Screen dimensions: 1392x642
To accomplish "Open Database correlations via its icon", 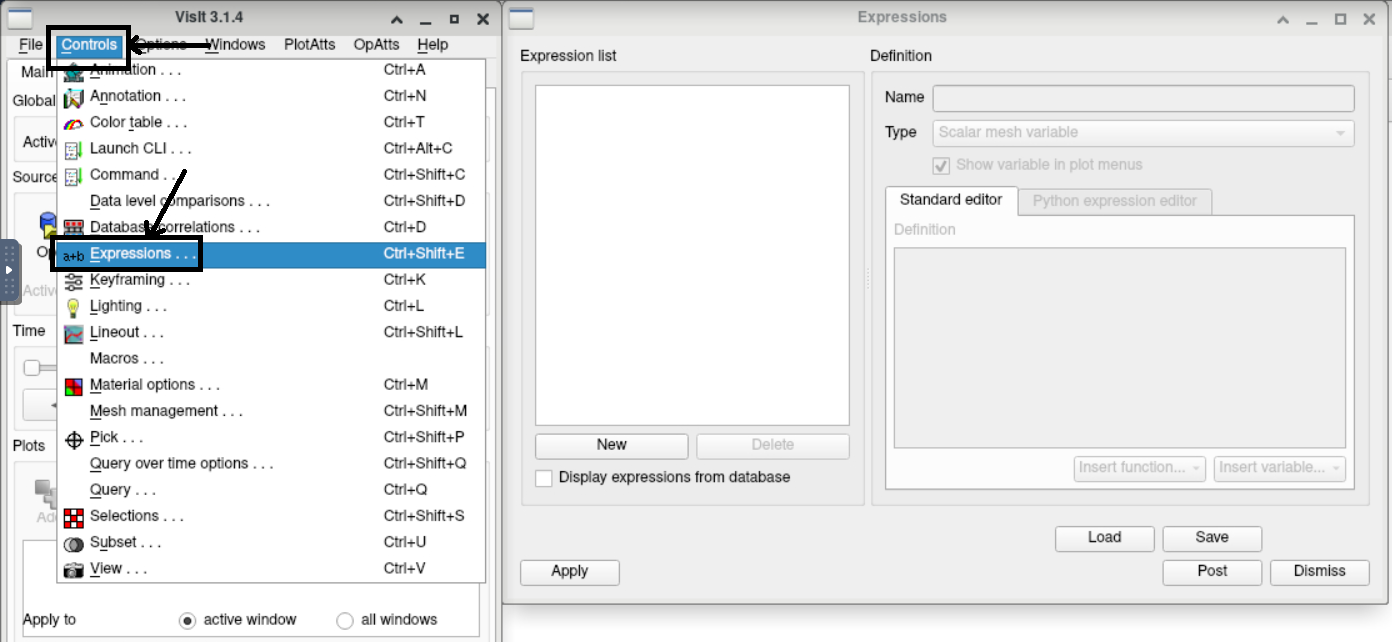I will point(74,228).
